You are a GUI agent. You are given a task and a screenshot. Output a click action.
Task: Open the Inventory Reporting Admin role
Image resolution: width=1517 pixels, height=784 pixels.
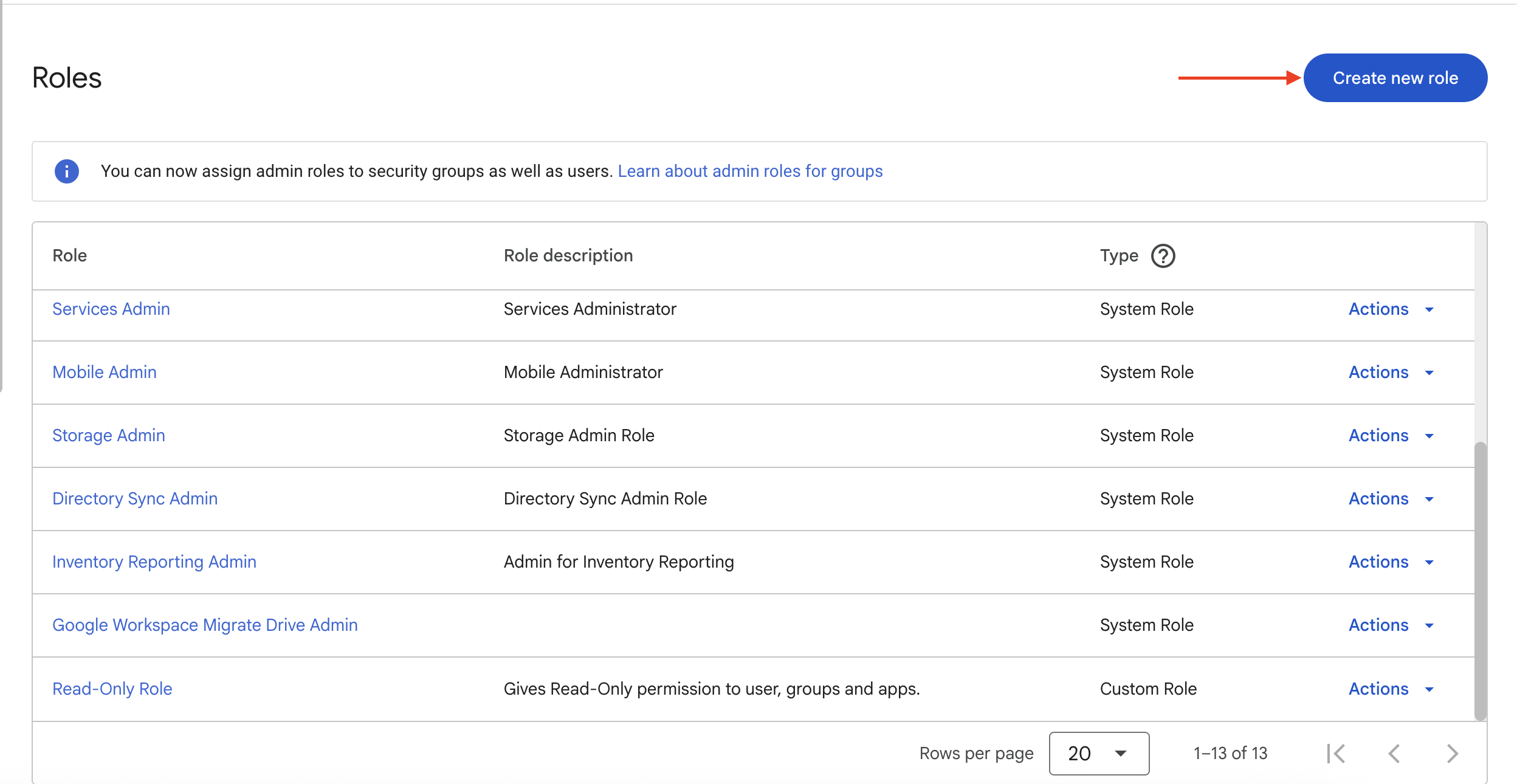tap(154, 562)
